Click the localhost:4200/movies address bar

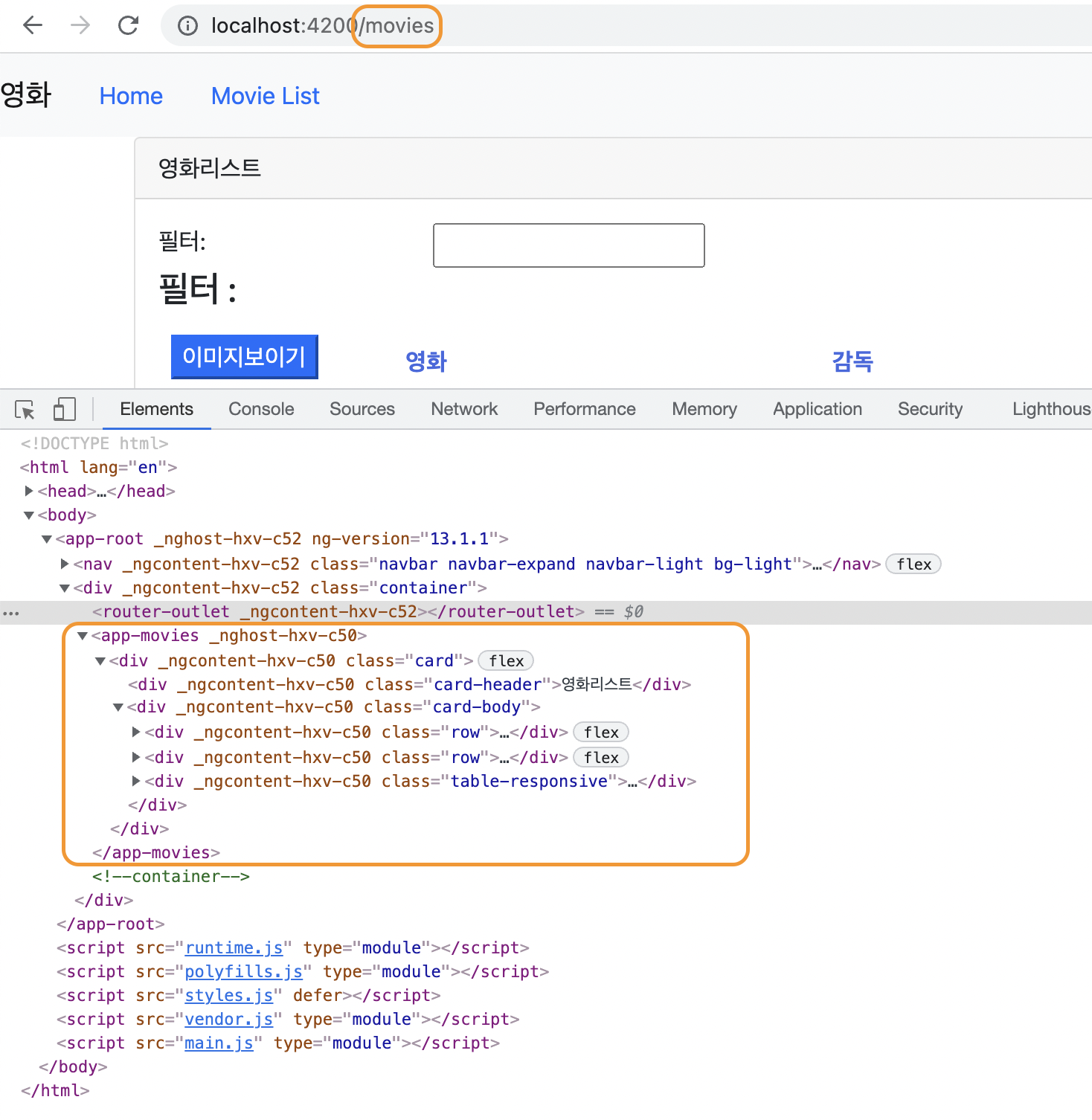[625, 26]
